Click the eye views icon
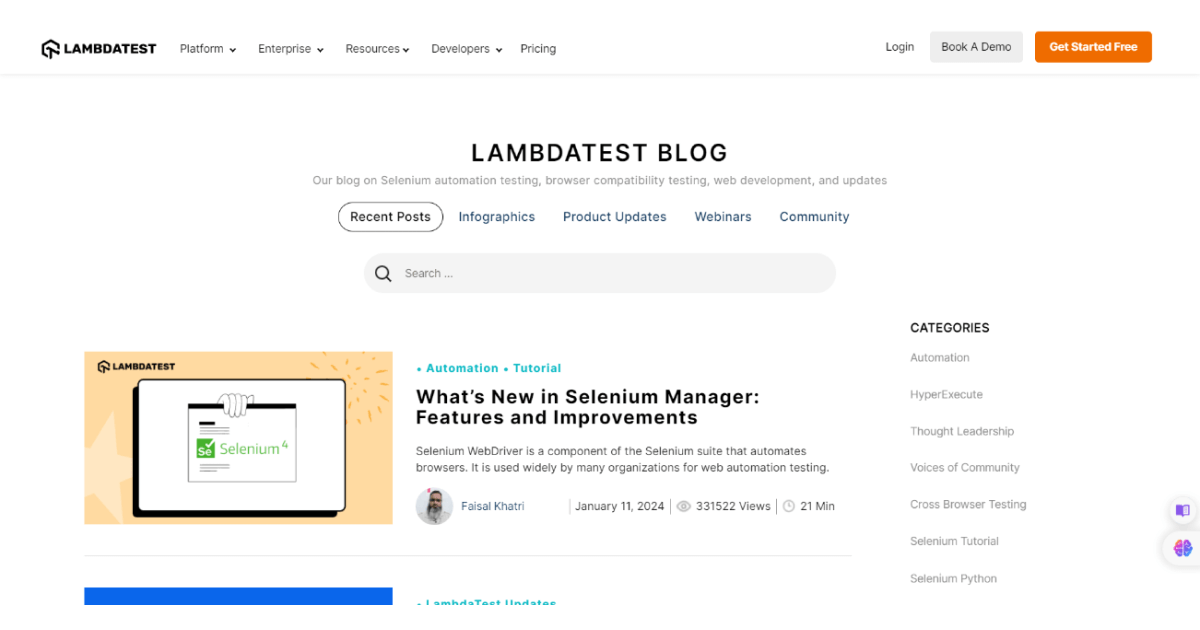 684,507
